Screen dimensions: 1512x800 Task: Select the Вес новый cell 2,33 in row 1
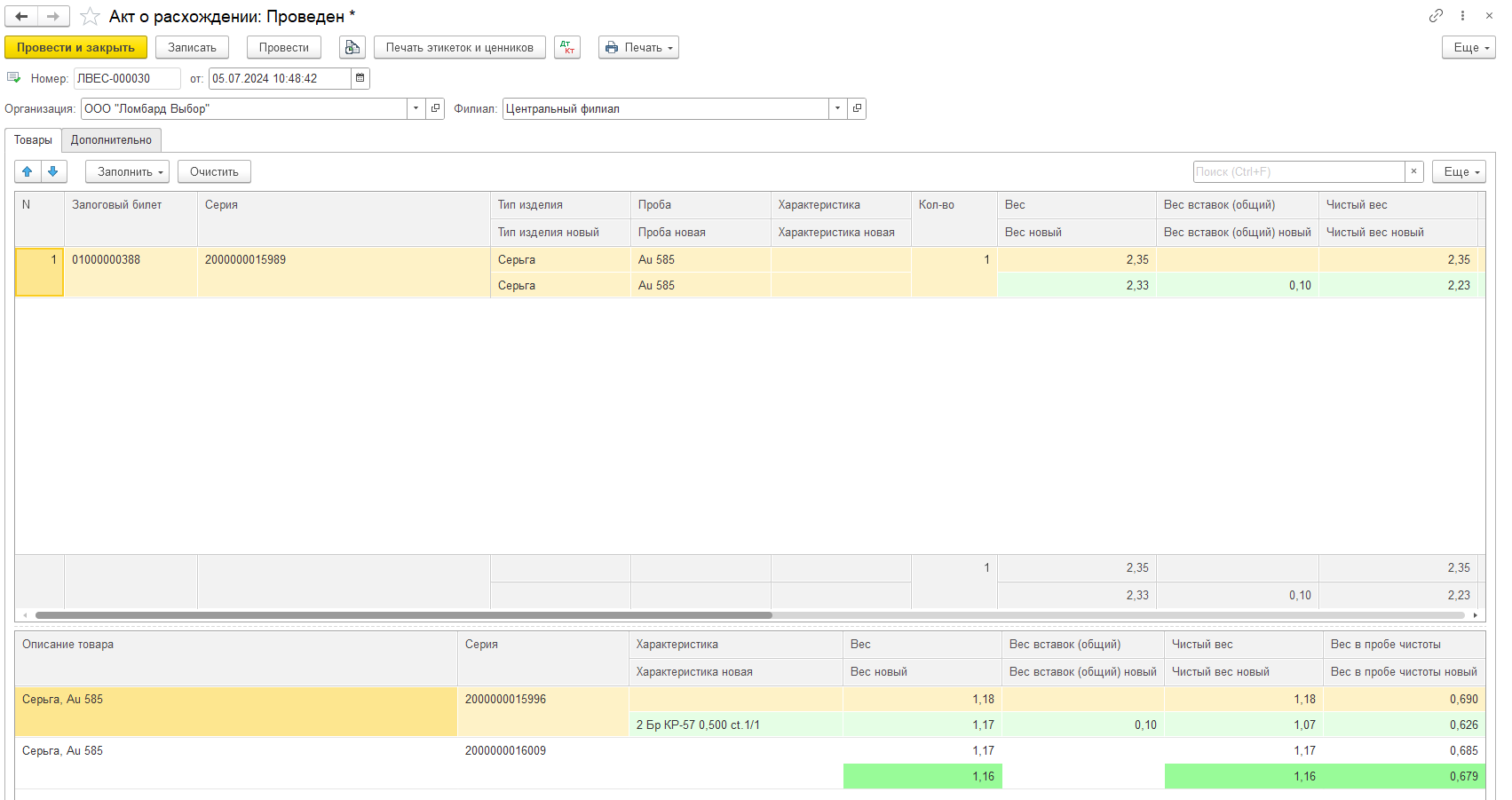1076,285
